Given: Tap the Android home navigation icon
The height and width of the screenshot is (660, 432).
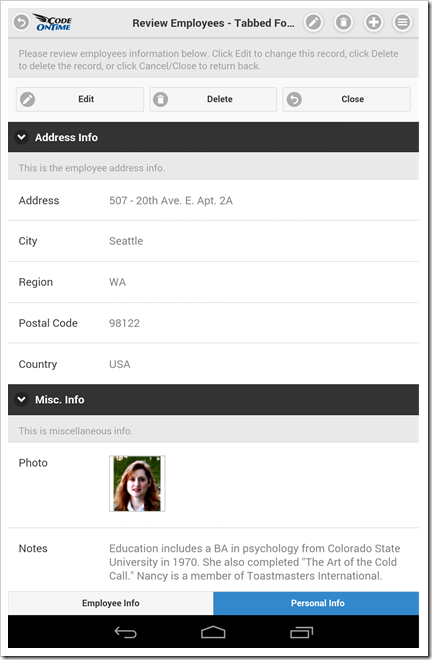Looking at the screenshot, I should [213, 632].
